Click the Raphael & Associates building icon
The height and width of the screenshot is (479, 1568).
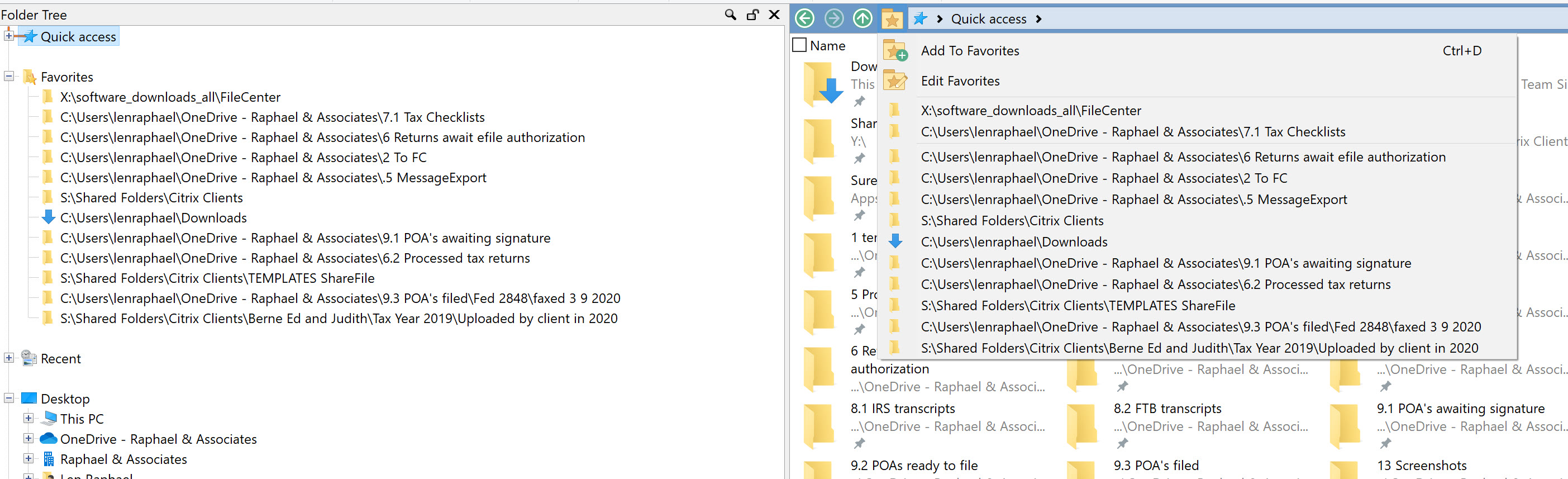[49, 459]
